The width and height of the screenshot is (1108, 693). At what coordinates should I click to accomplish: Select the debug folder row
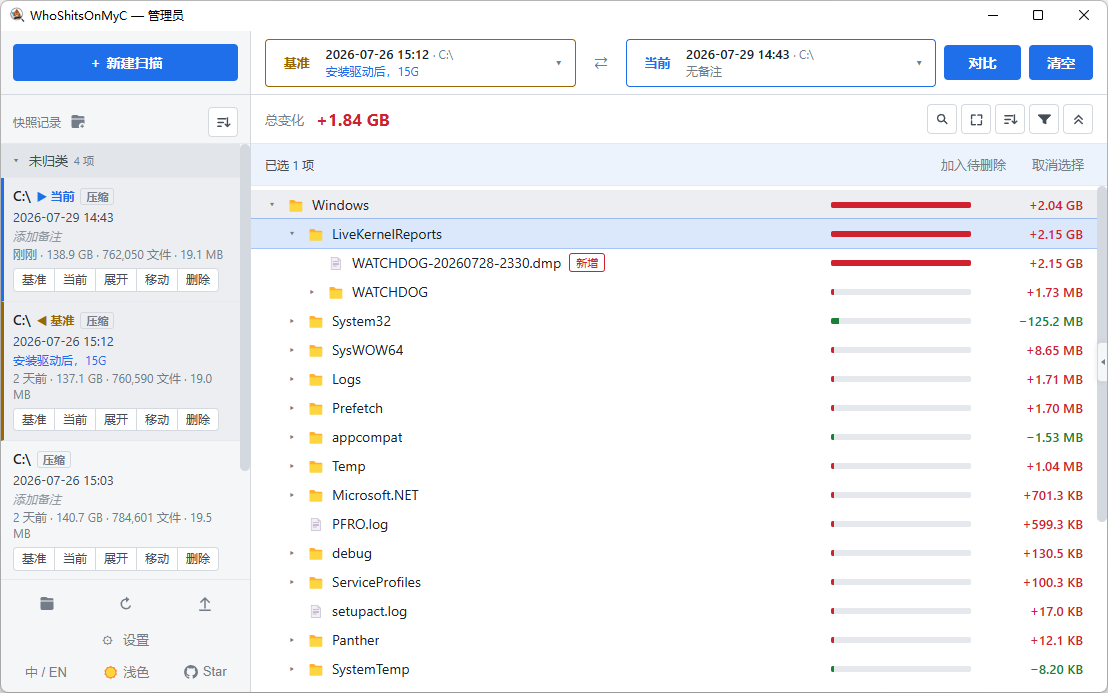[673, 553]
